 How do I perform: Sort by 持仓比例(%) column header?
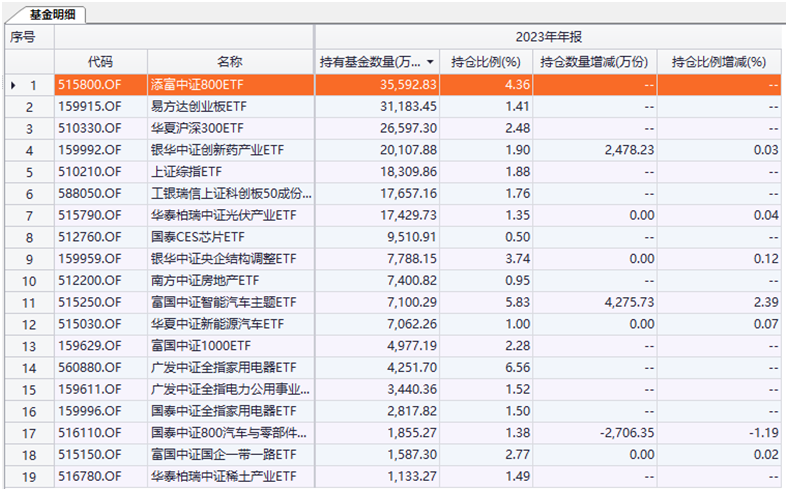(486, 62)
